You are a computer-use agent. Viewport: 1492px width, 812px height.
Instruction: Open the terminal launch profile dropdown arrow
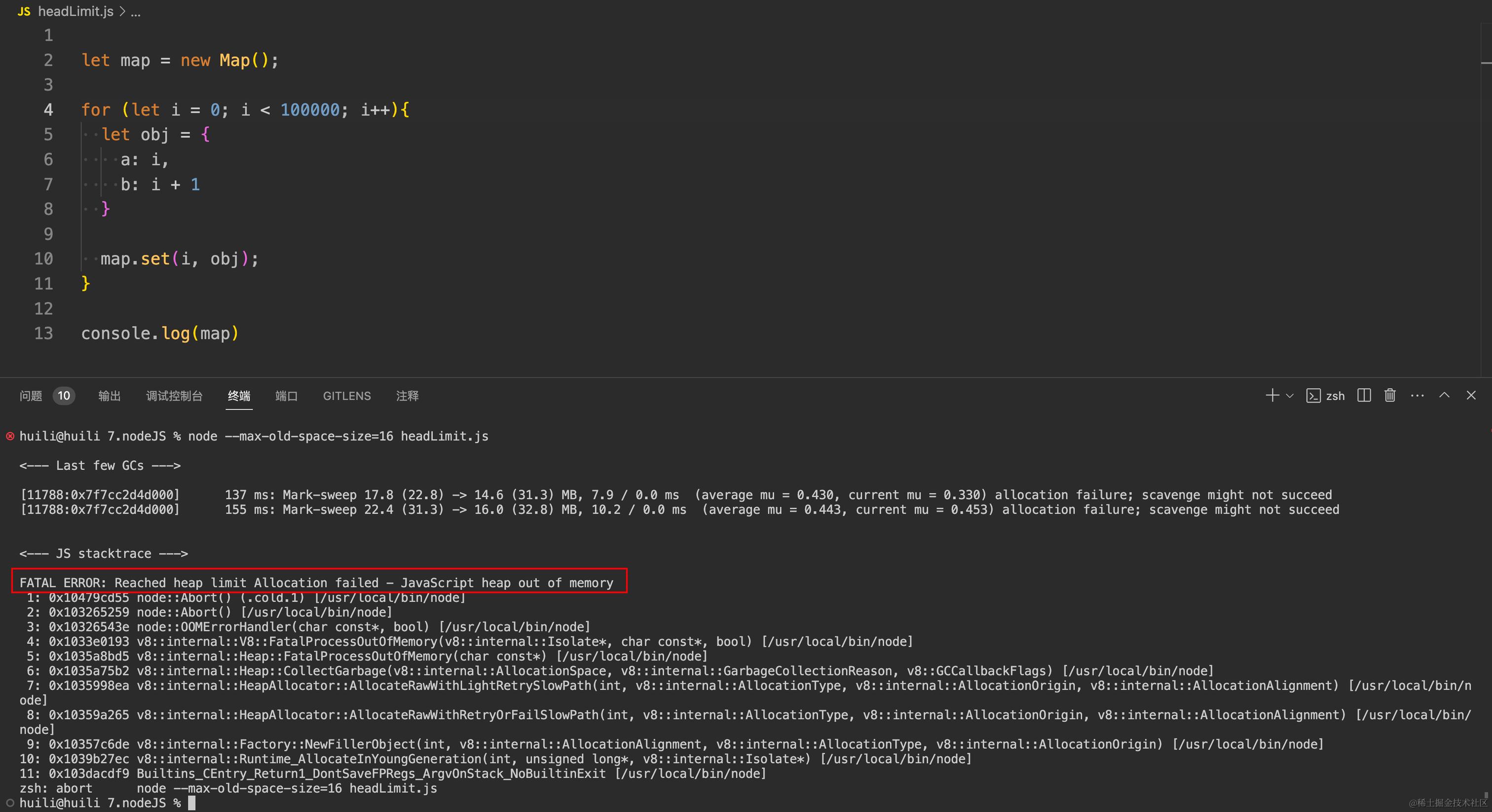coord(1289,396)
